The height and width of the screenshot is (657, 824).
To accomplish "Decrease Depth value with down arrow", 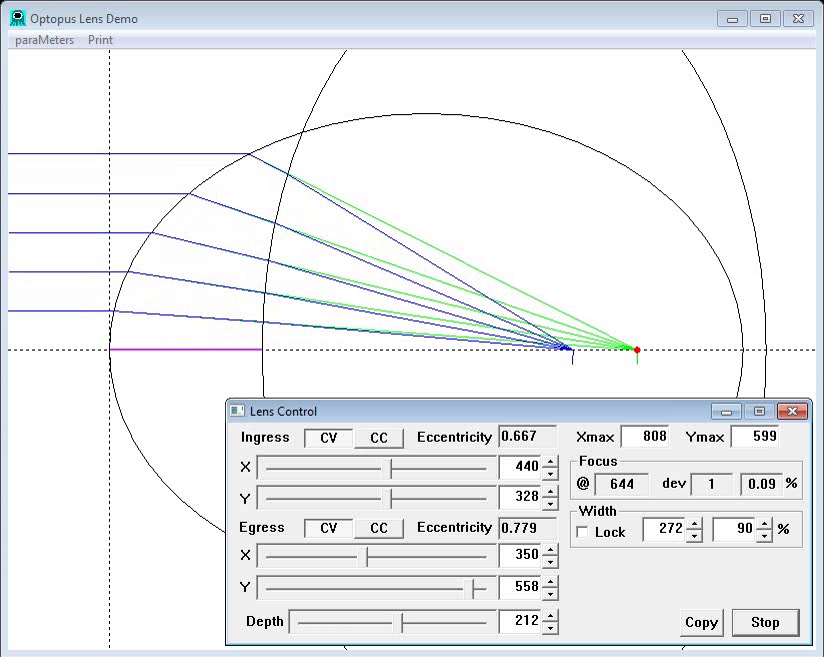I will (550, 628).
